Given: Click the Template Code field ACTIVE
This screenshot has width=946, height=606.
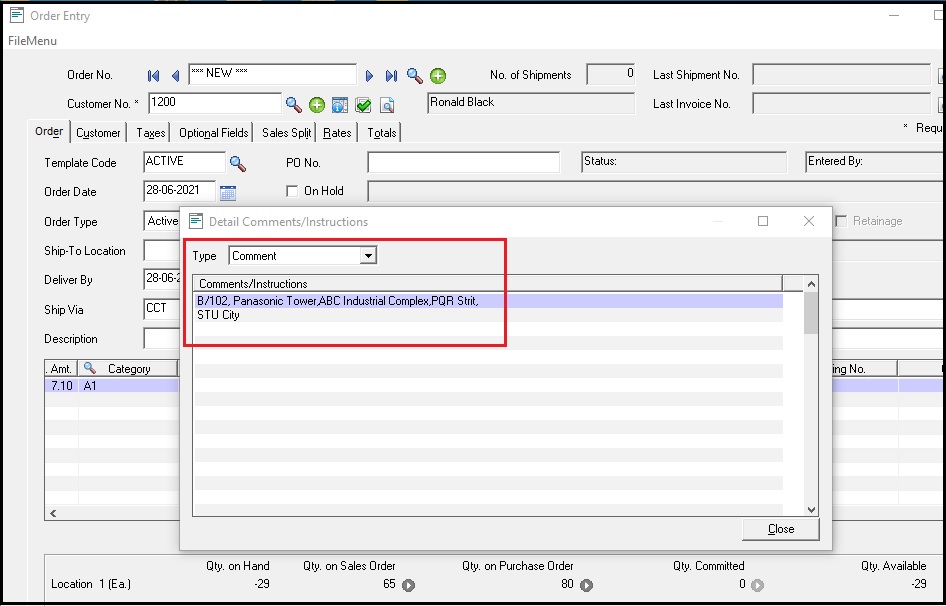Looking at the screenshot, I should point(185,162).
